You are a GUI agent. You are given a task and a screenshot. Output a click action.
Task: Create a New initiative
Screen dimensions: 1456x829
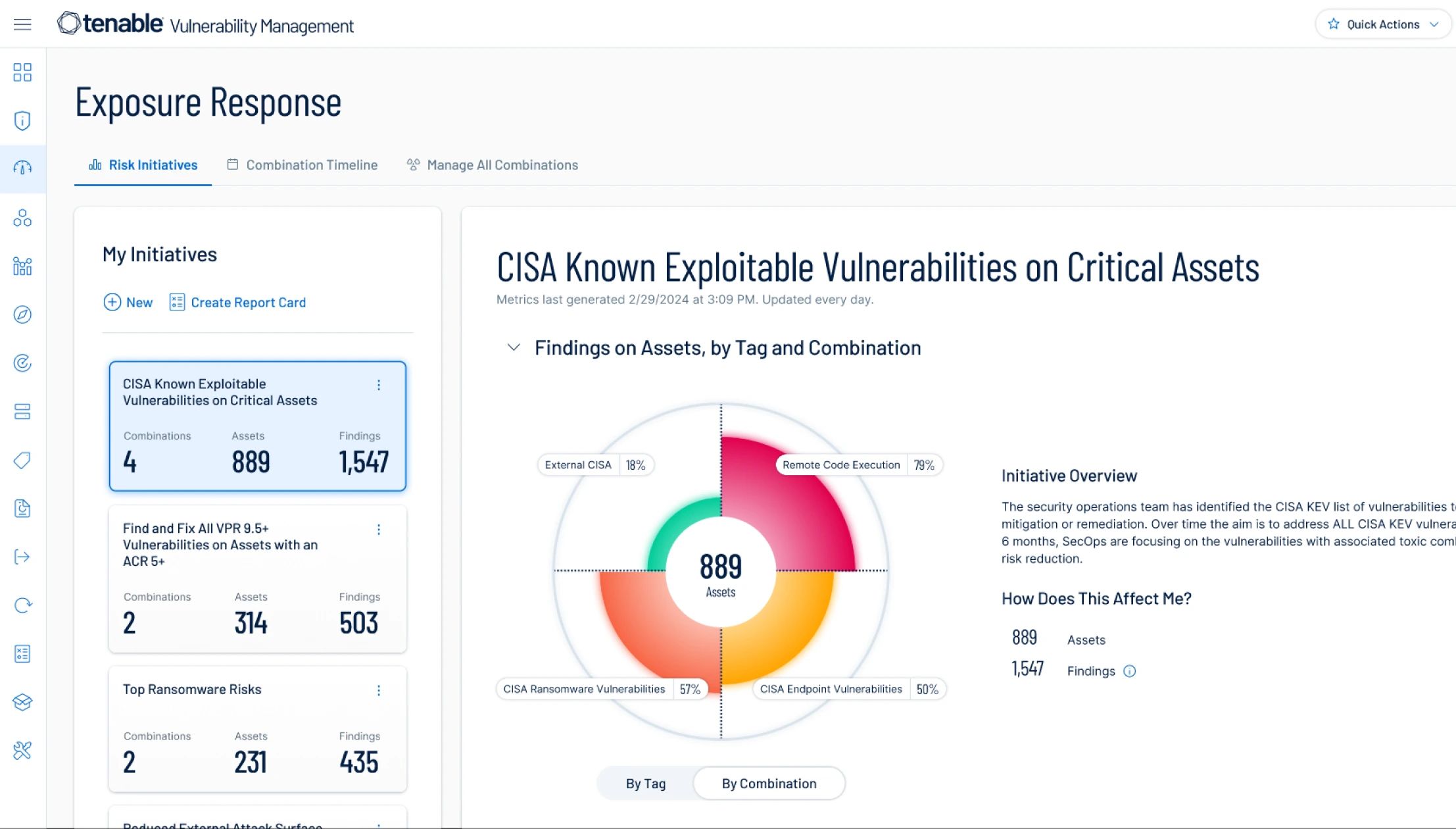click(x=128, y=303)
